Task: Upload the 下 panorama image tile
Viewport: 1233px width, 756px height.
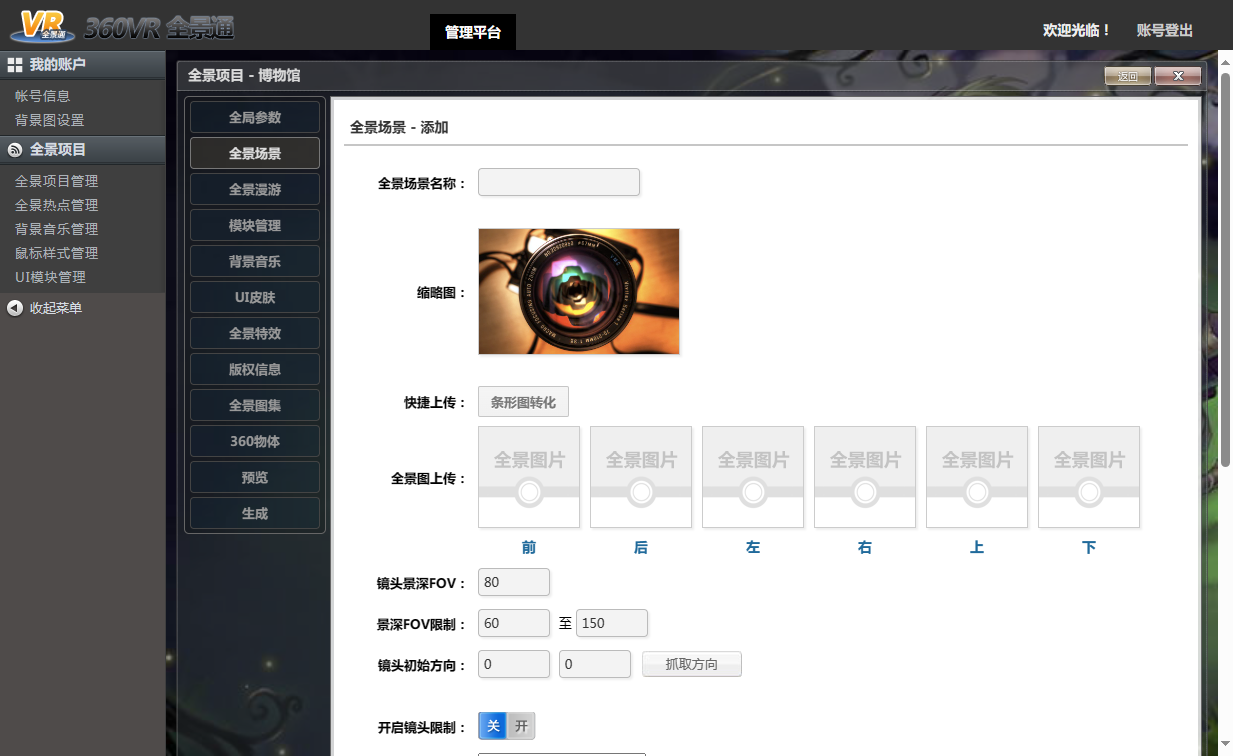Action: (1089, 477)
